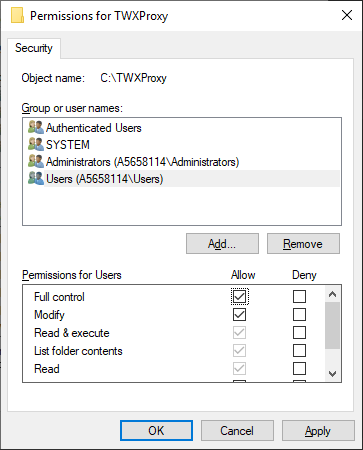This screenshot has width=363, height=450.
Task: Click the permissions list scroll up arrow
Action: coord(332,294)
